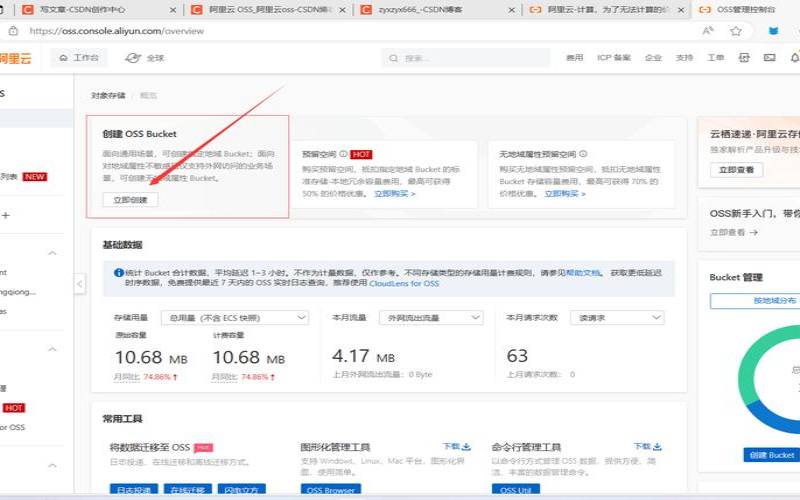Click the address bar URL
This screenshot has height=500, width=800.
pyautogui.click(x=116, y=31)
